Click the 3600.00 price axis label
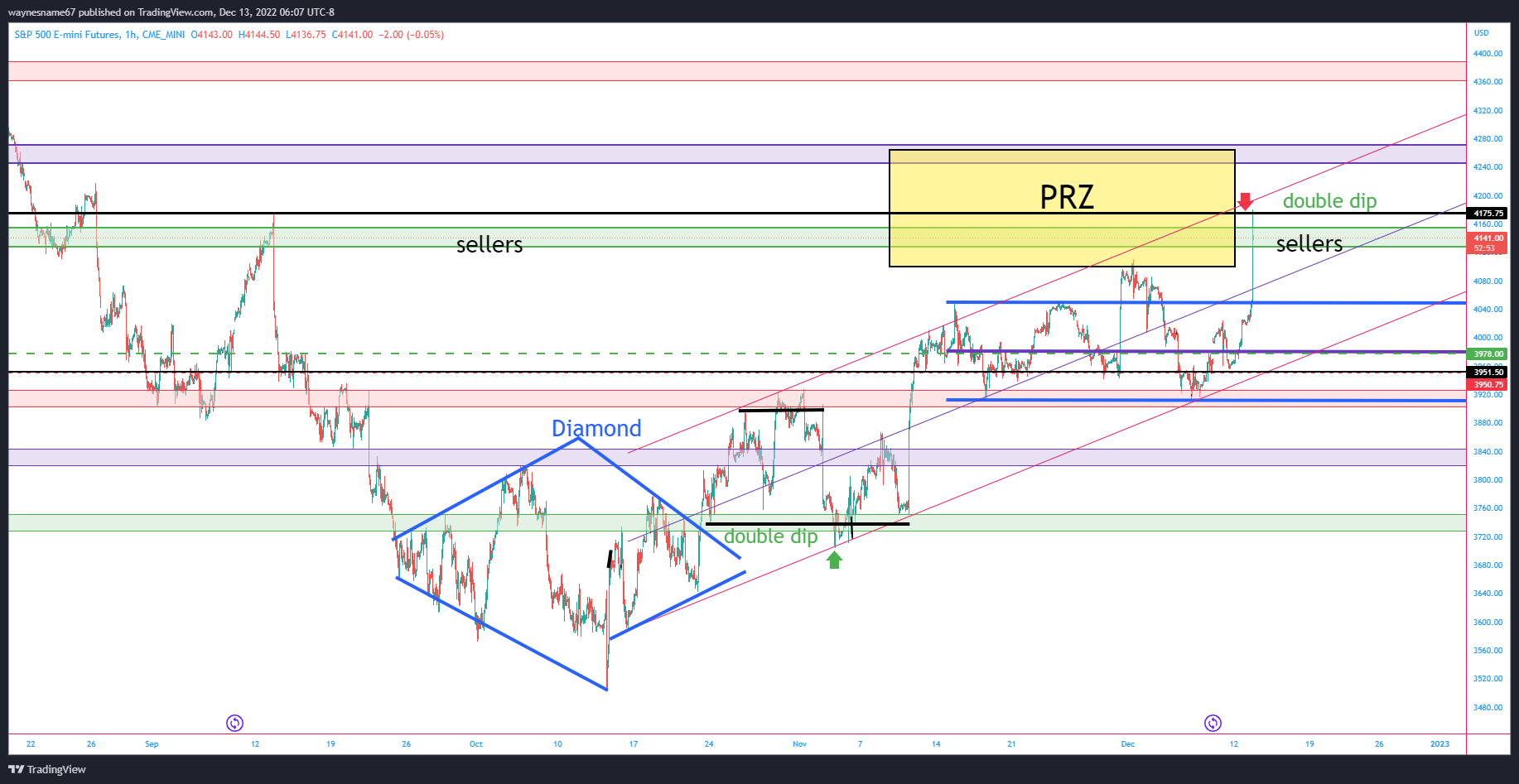This screenshot has width=1519, height=784. [1488, 623]
